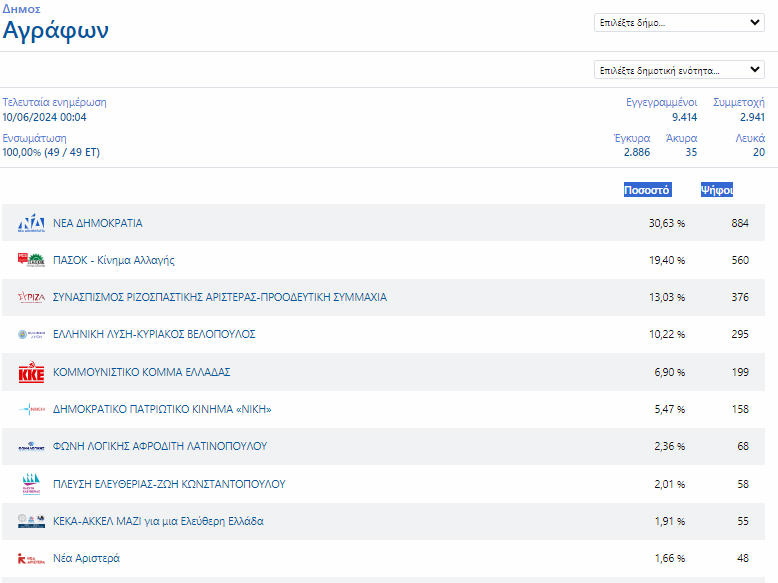Click the 13,03 % percentage

click(667, 297)
